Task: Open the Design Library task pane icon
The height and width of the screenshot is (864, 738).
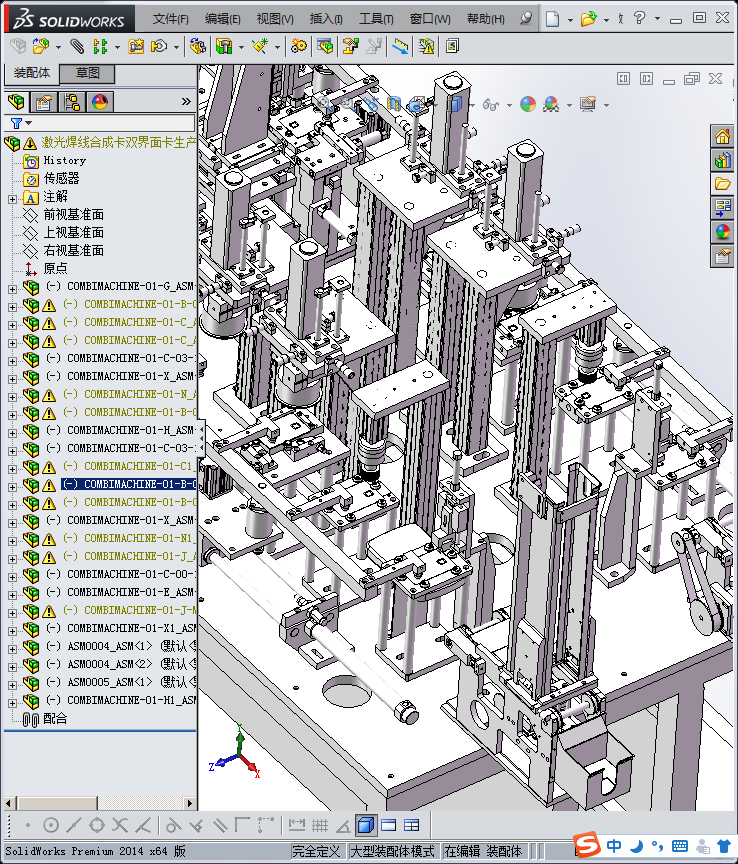Action: click(x=722, y=160)
